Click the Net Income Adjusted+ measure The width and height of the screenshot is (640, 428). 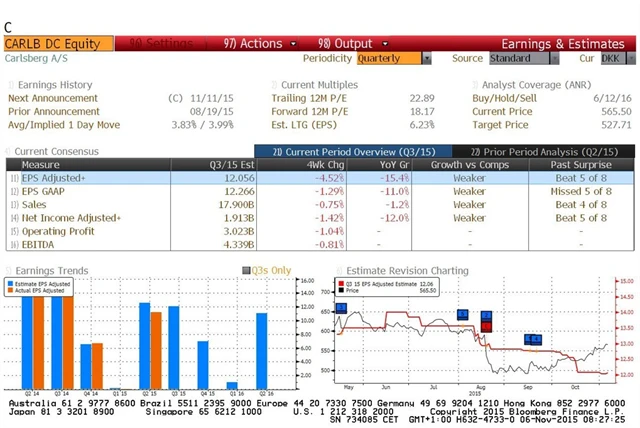(70, 217)
